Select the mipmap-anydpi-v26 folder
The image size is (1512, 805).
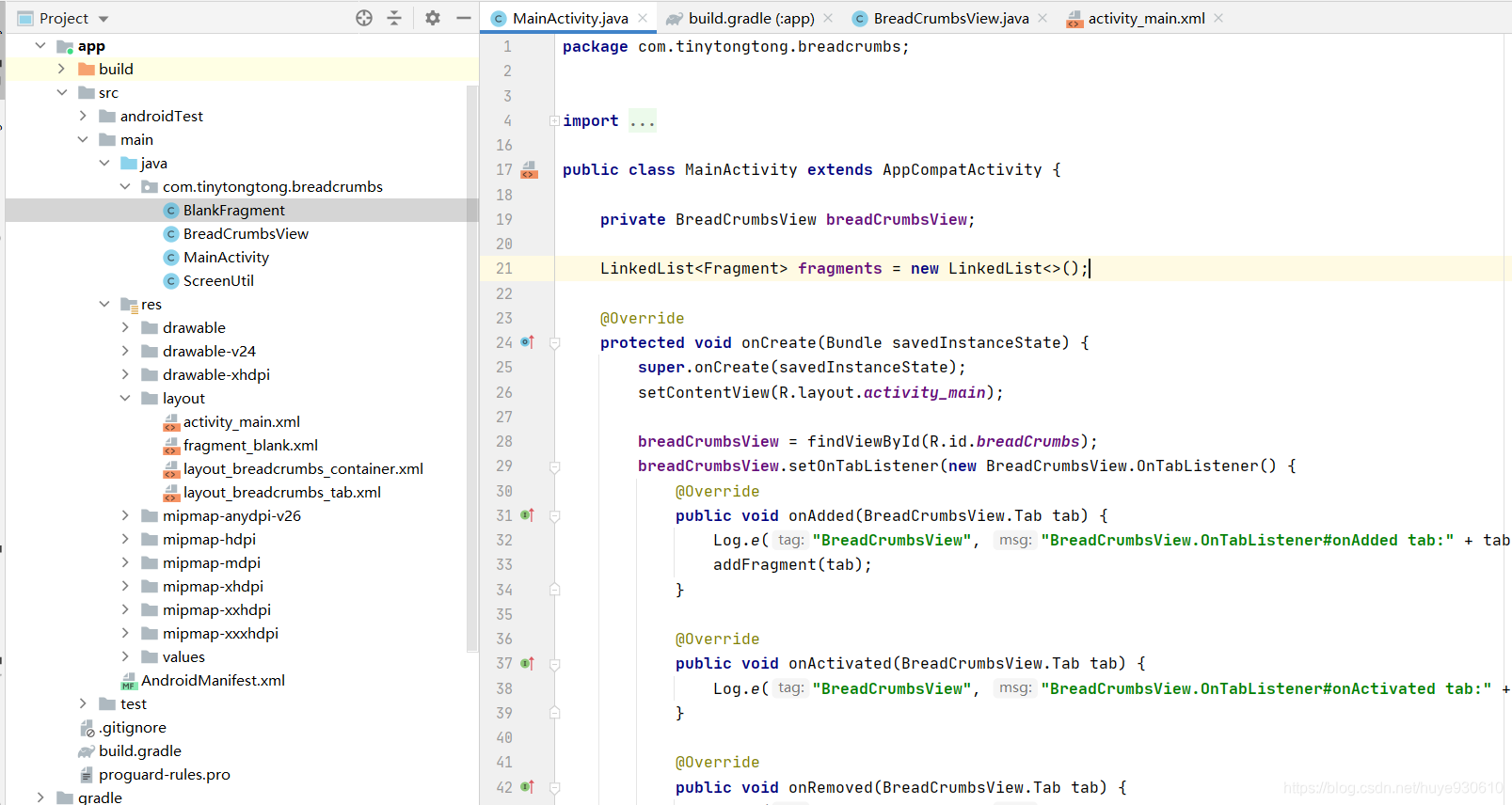231,515
